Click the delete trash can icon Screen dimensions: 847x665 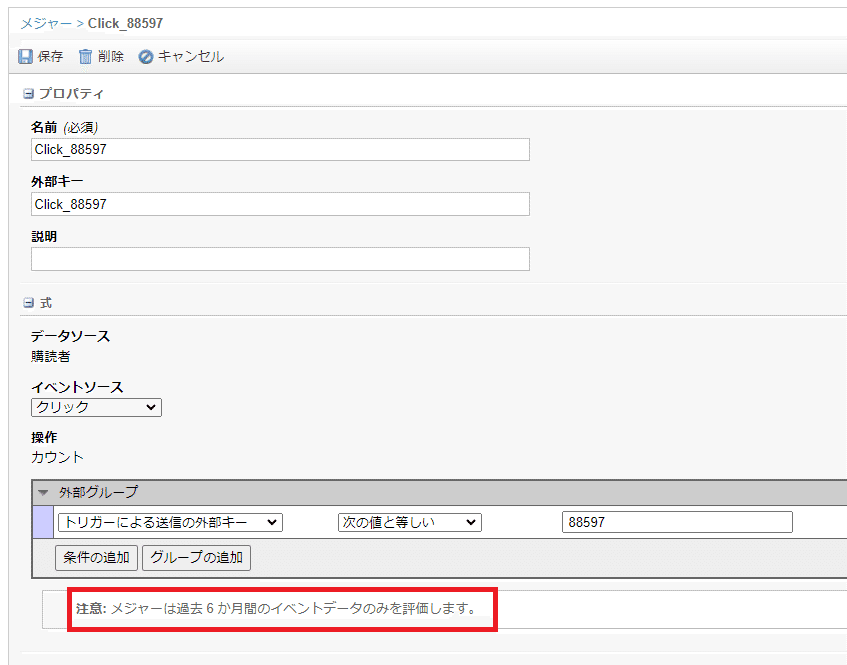tap(85, 56)
